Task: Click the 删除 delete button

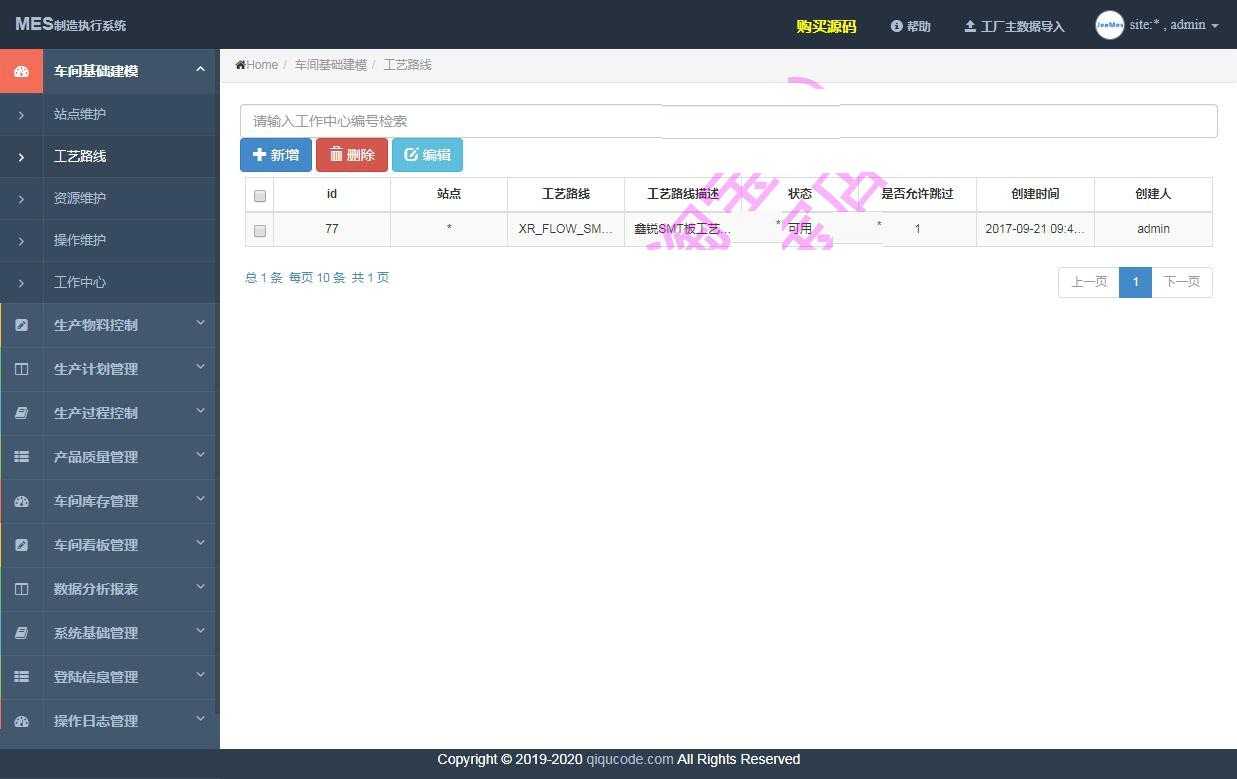Action: 352,155
